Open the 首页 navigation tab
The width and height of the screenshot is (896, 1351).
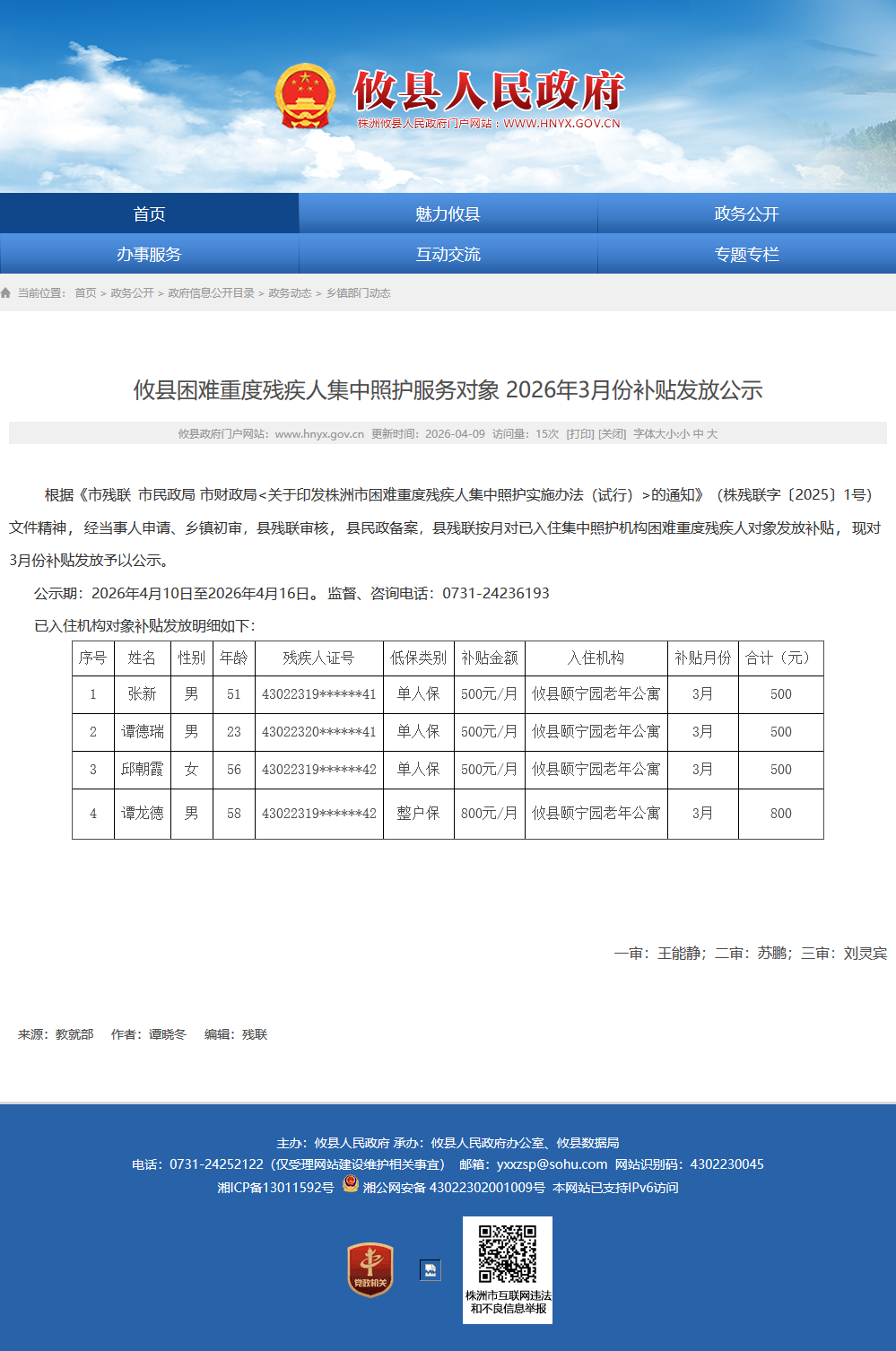pyautogui.click(x=149, y=214)
